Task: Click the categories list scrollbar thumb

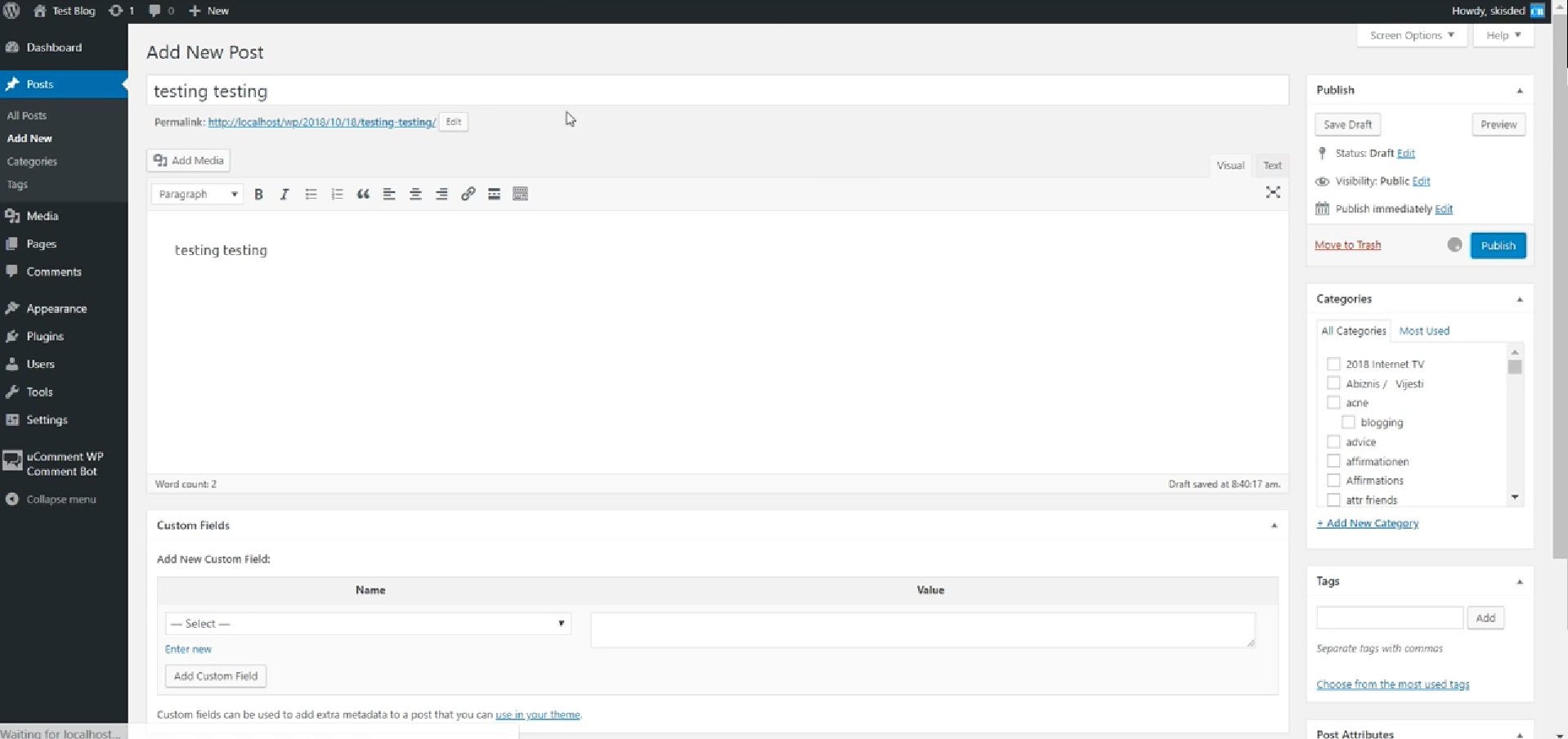Action: click(1515, 367)
